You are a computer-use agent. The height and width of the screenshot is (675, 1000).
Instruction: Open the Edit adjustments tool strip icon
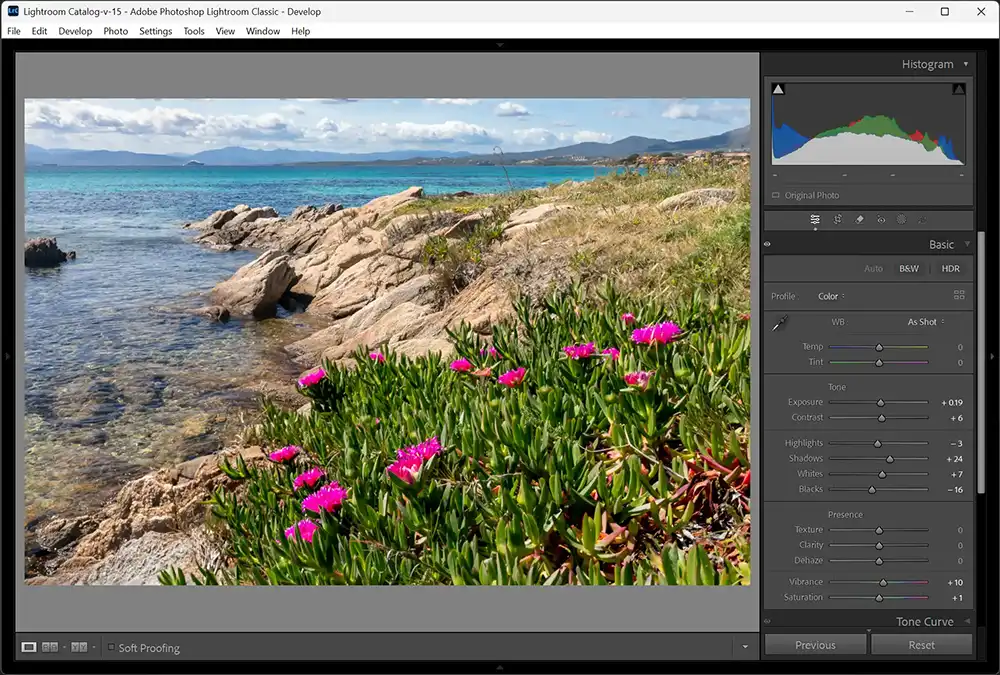coord(815,219)
